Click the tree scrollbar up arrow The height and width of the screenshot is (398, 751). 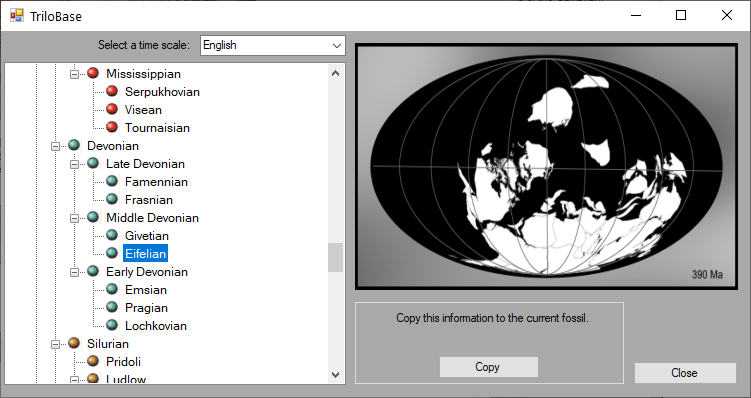pos(335,73)
